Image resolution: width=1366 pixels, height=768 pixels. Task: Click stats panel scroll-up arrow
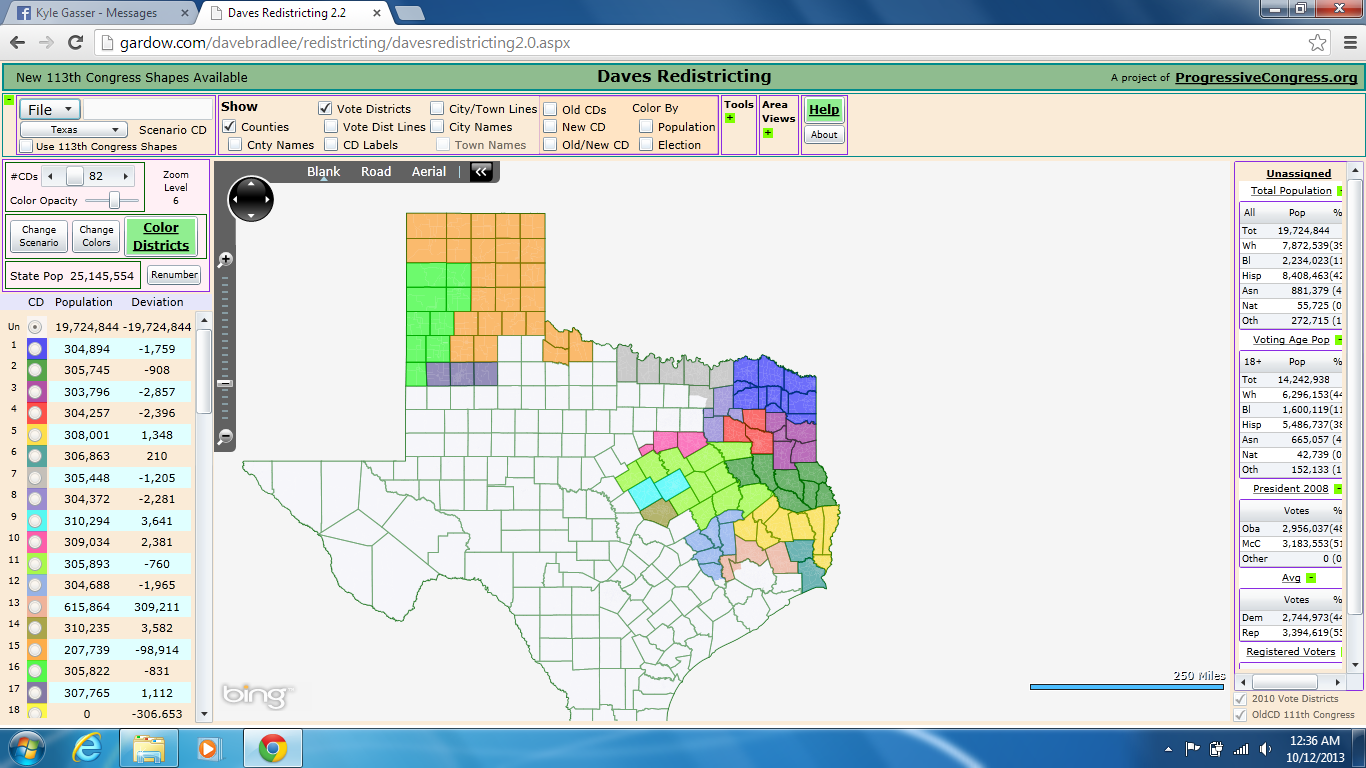[x=1355, y=170]
